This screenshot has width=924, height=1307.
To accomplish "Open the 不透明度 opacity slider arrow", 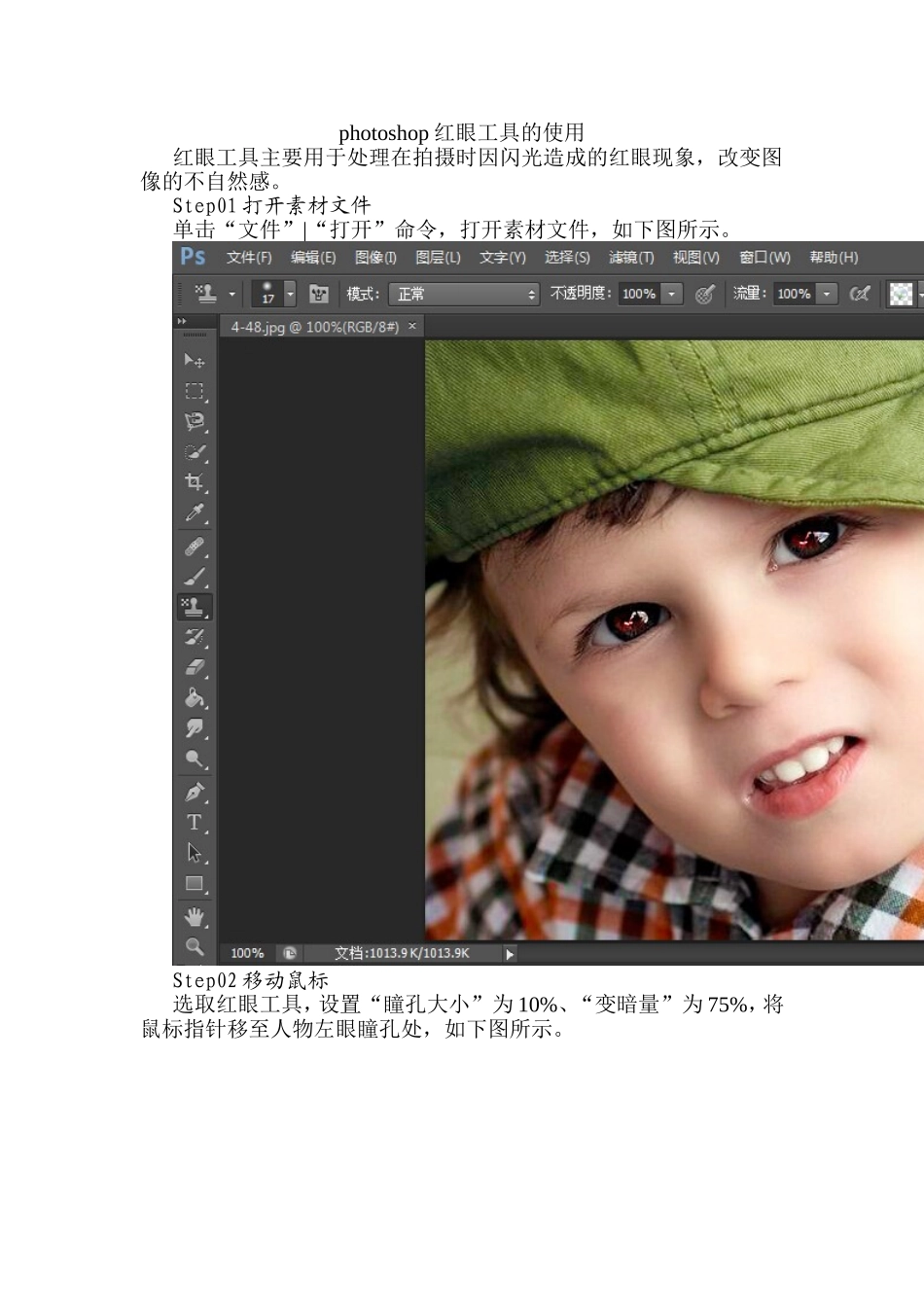I will pyautogui.click(x=671, y=294).
